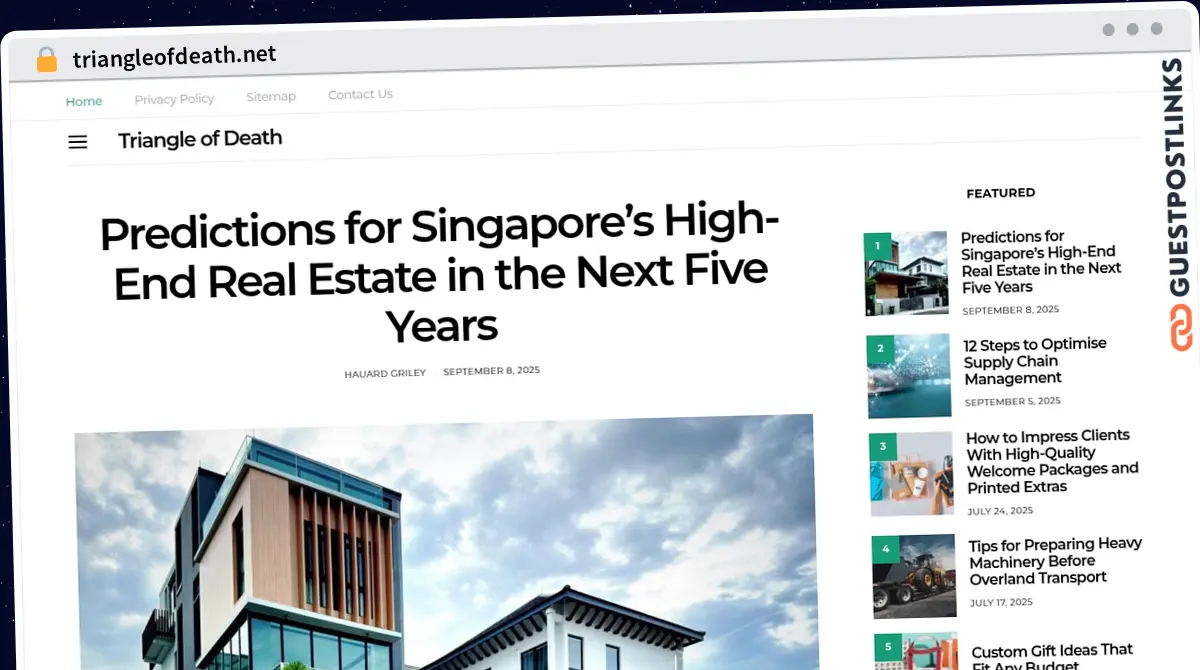Viewport: 1200px width, 670px height.
Task: Click the padlock icon in address bar
Action: pos(46,60)
